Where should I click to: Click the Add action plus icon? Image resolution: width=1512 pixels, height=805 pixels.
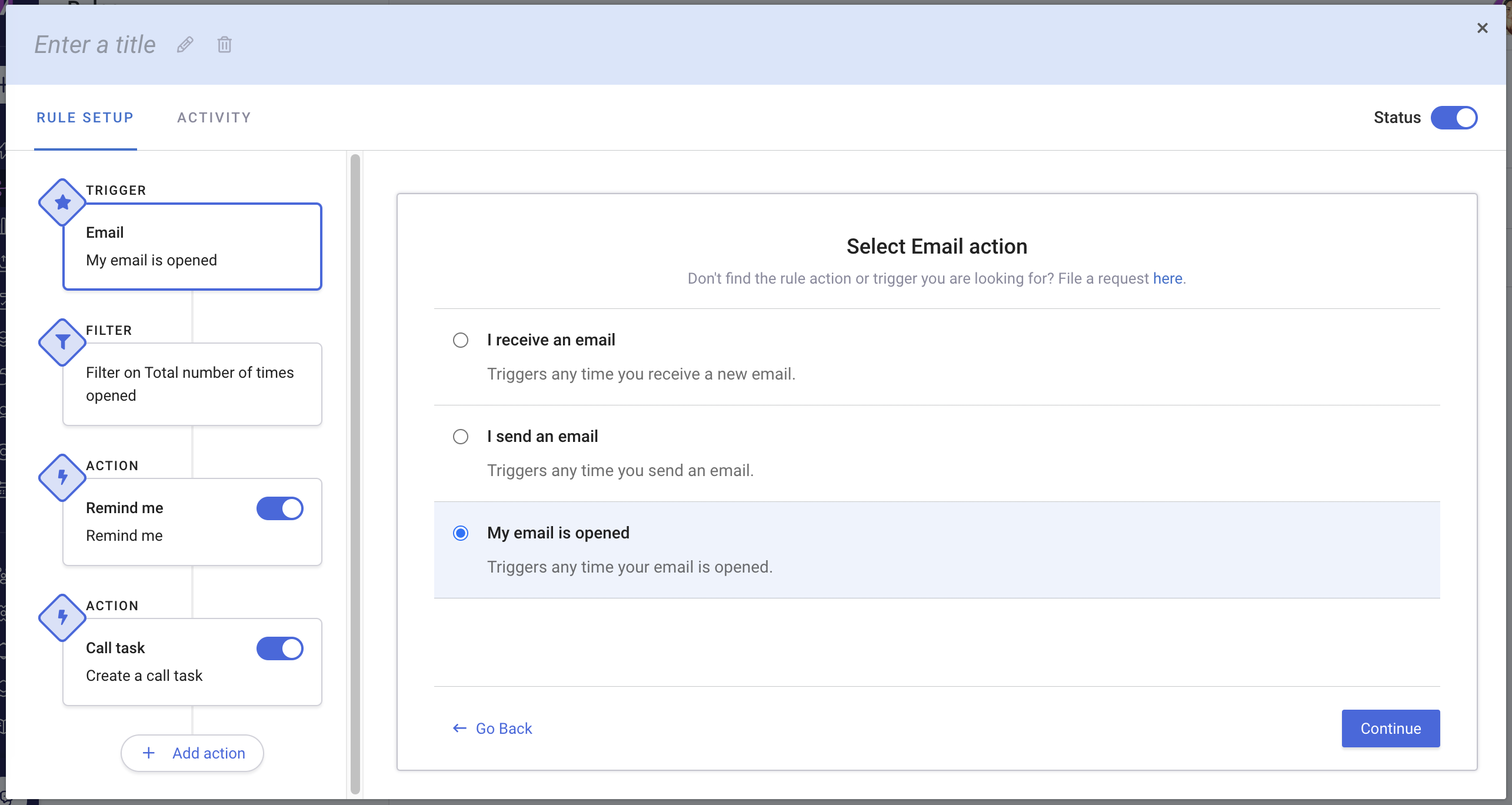click(149, 753)
